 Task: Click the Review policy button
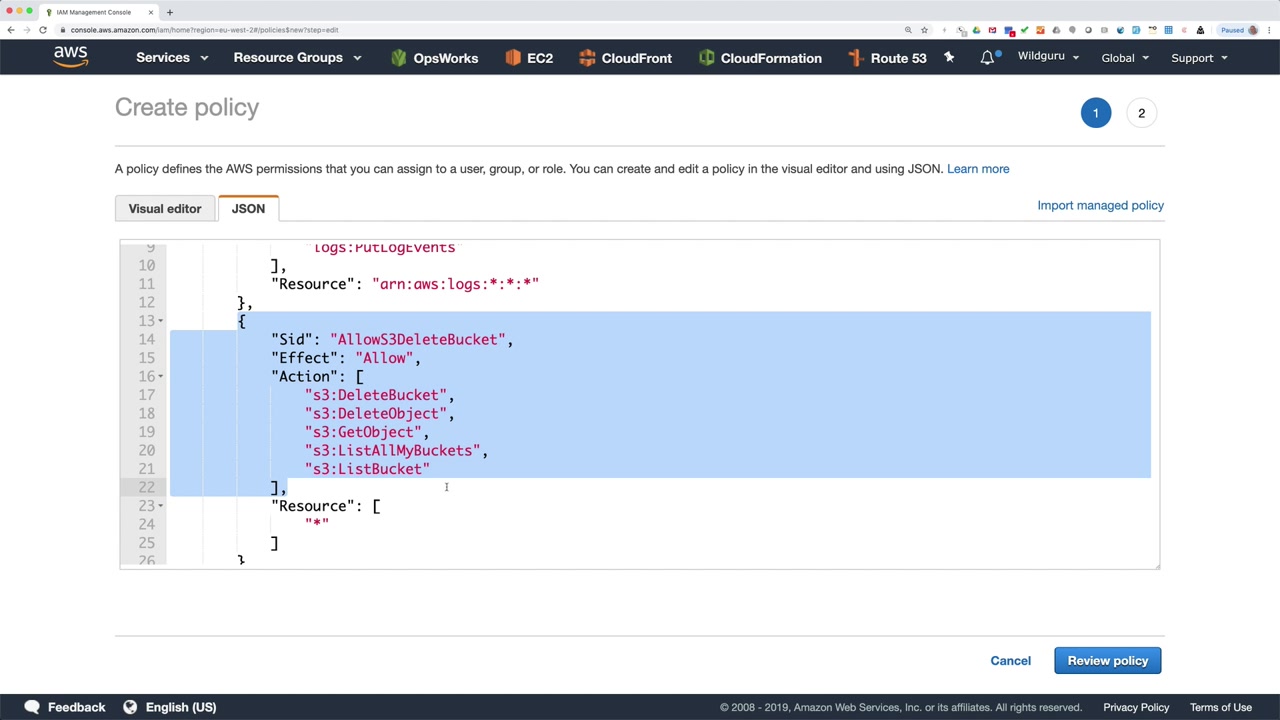[x=1107, y=661]
